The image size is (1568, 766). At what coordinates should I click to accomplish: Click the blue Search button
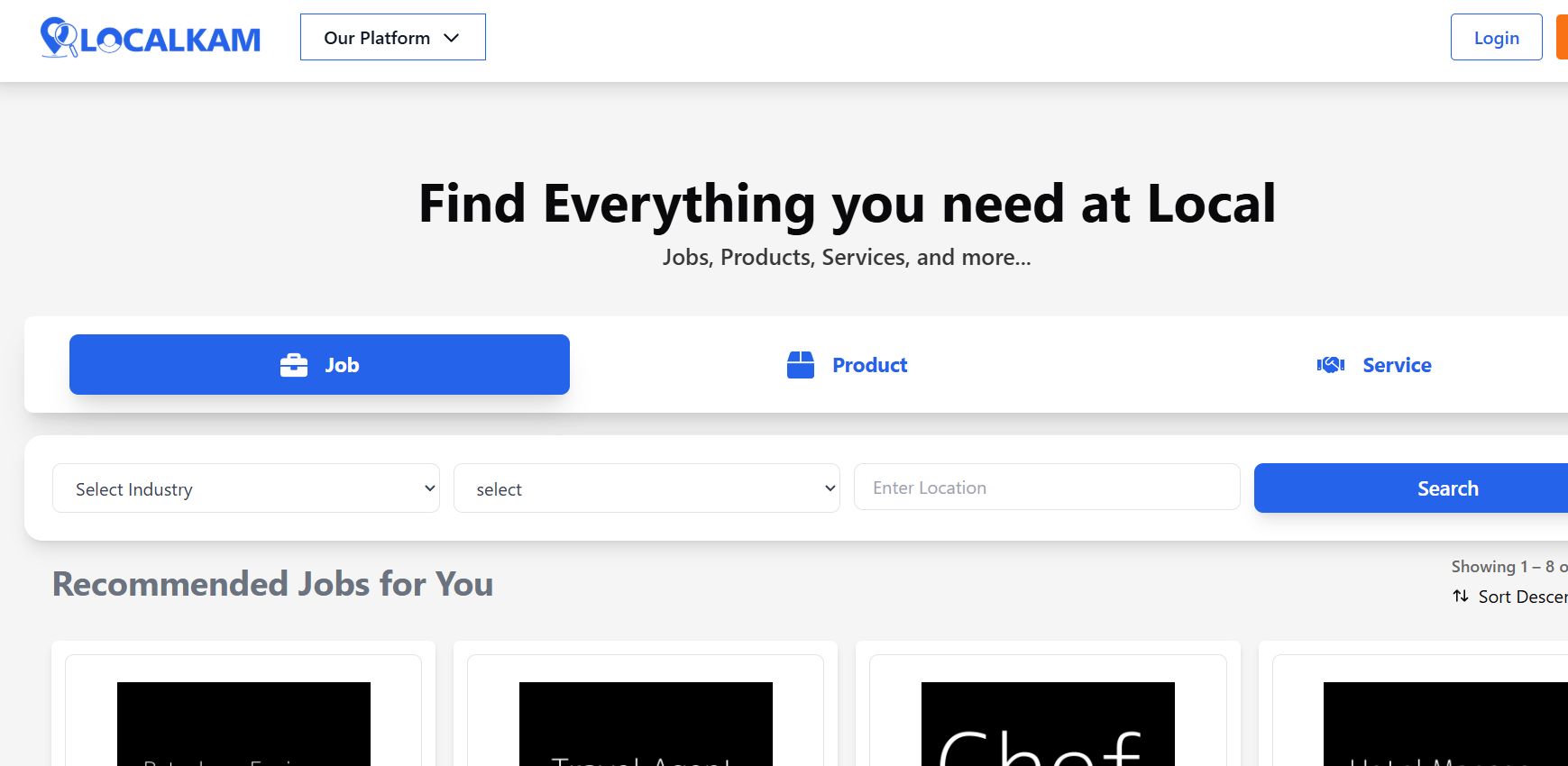coord(1447,488)
